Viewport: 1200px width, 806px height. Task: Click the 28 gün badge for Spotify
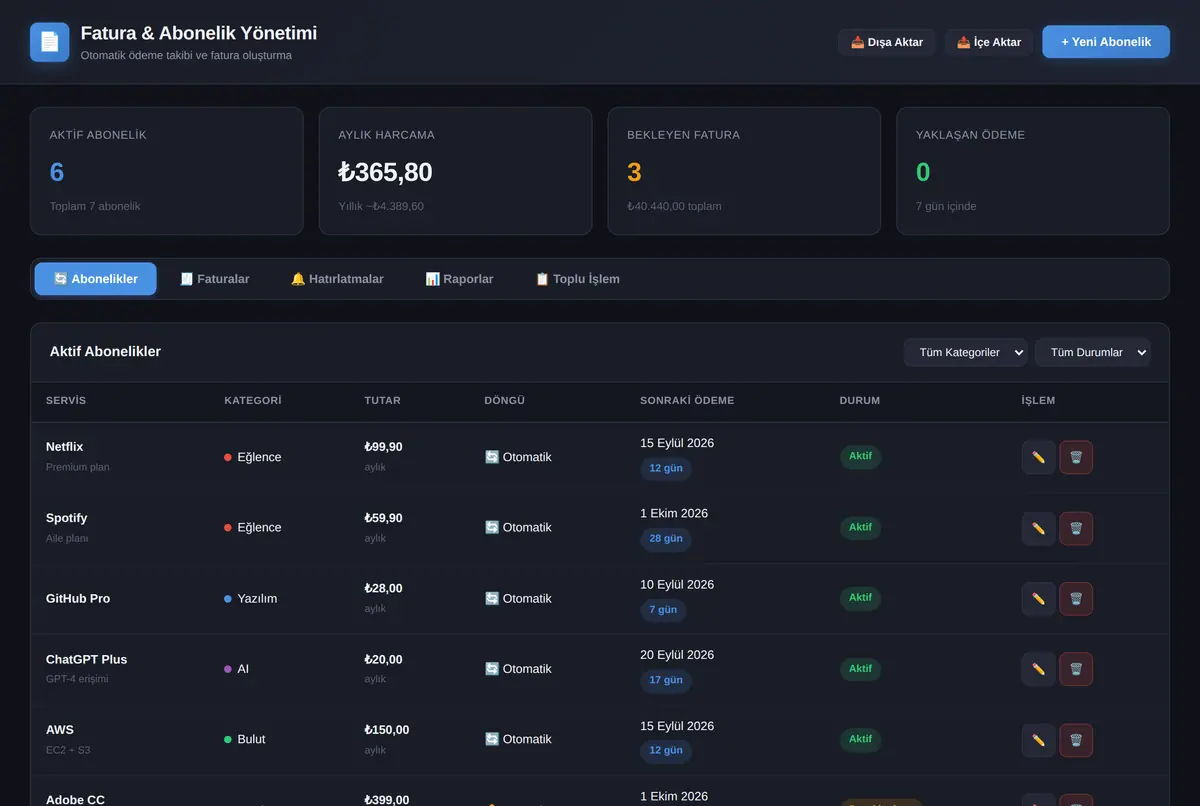(666, 539)
